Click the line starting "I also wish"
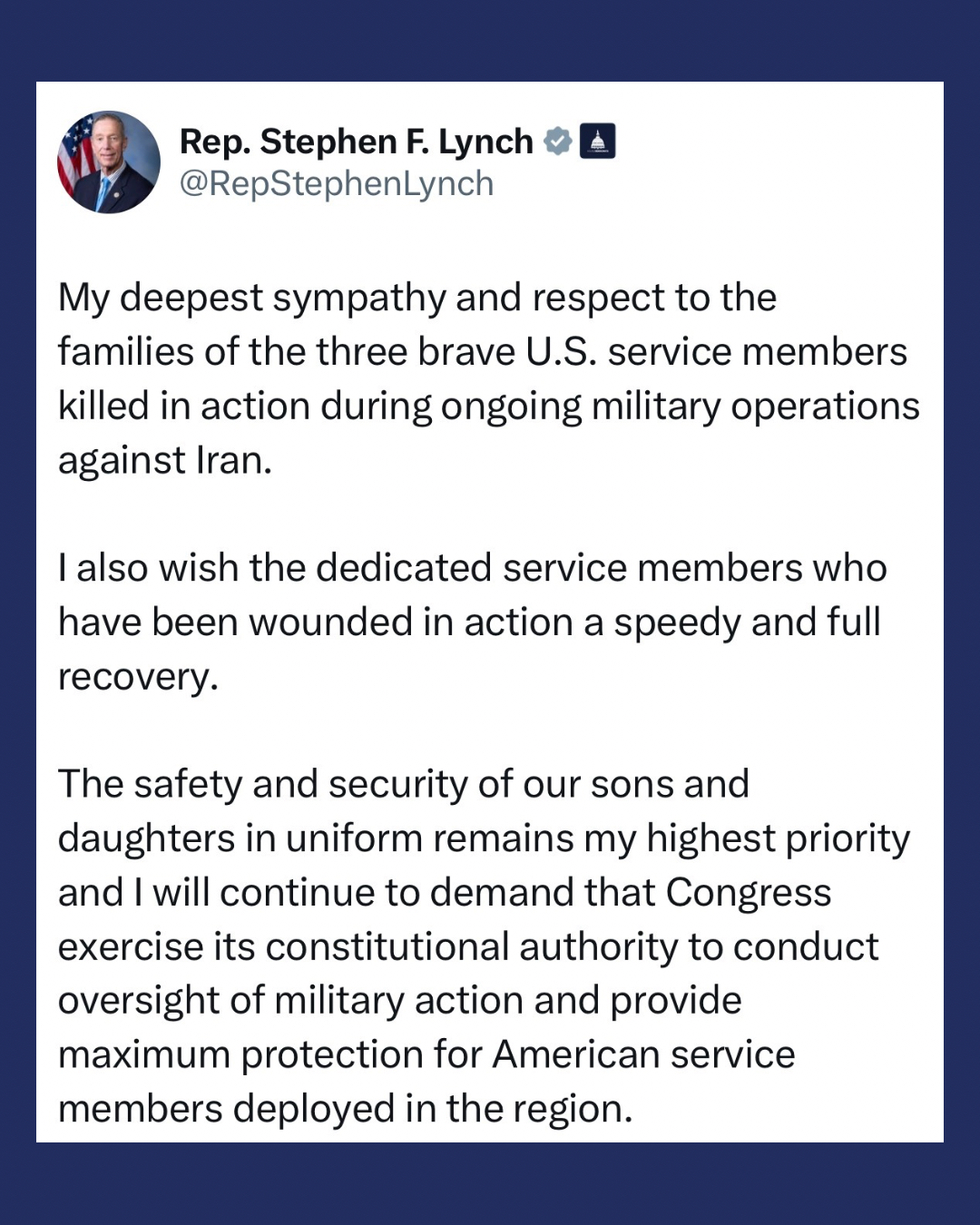This screenshot has height=1225, width=980. (472, 568)
